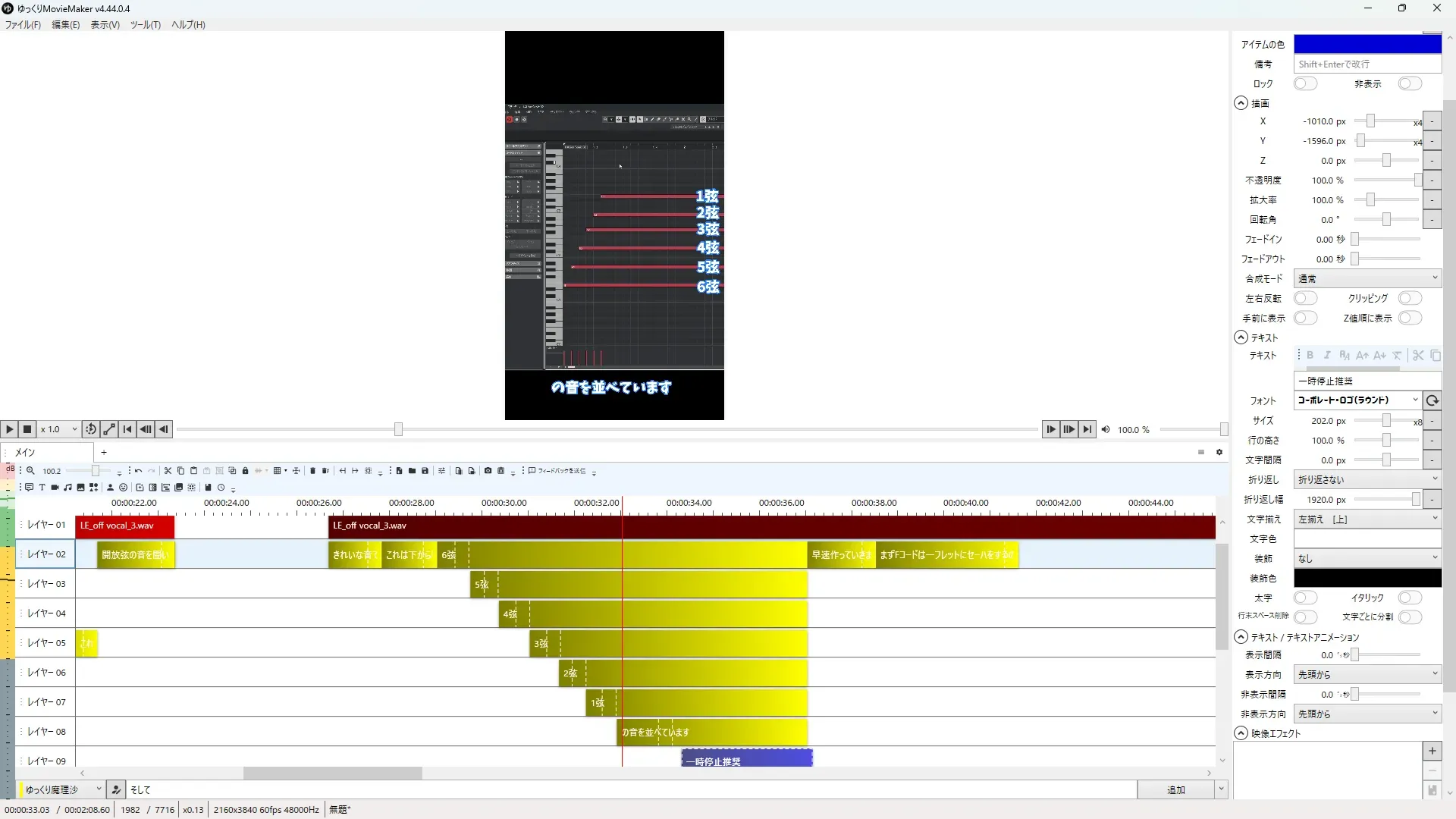Click the stop playback button
The image size is (1456, 819).
click(x=27, y=429)
